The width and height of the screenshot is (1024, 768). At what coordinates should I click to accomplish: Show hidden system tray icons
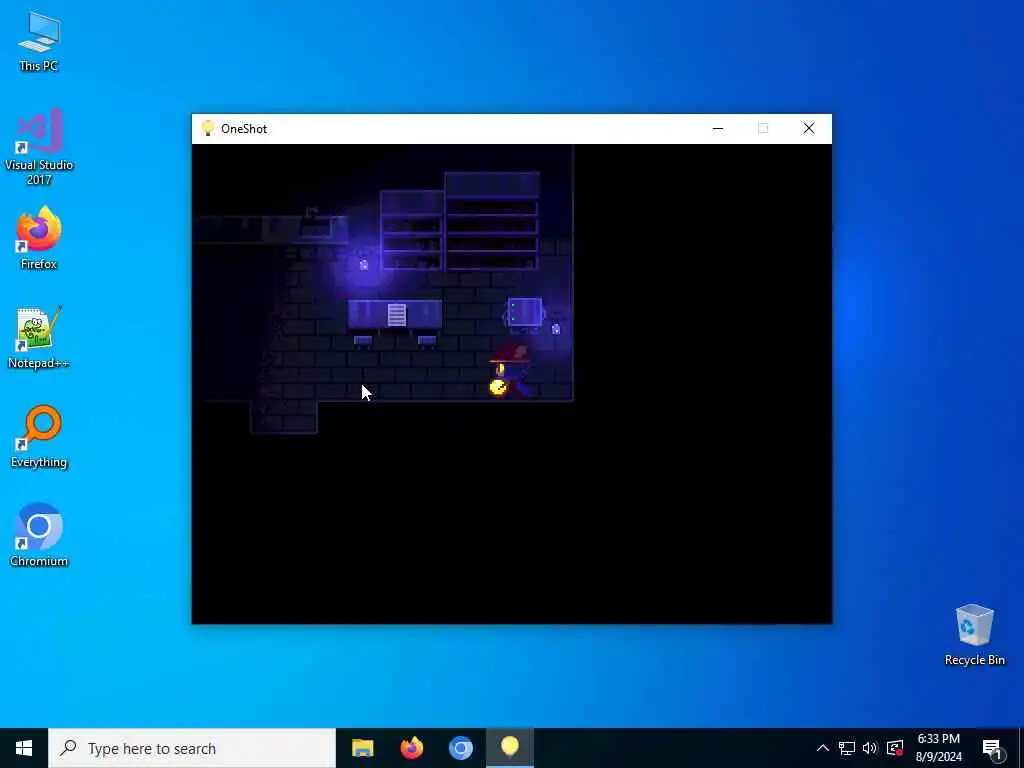click(x=823, y=748)
